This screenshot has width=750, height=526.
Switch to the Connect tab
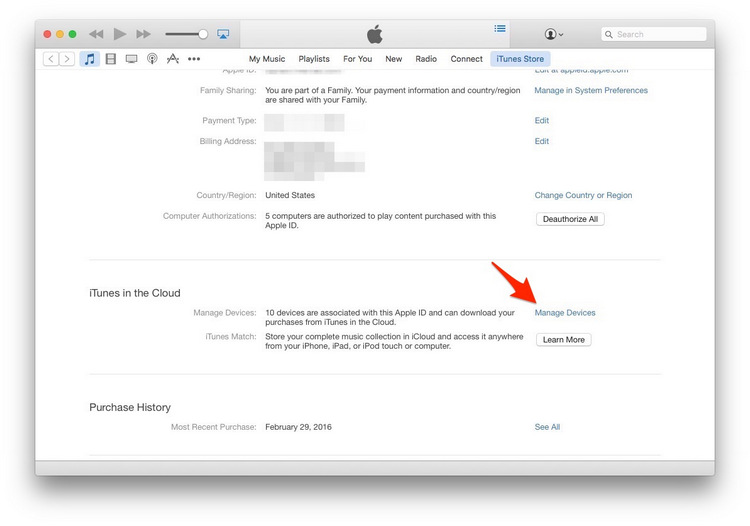coord(466,59)
